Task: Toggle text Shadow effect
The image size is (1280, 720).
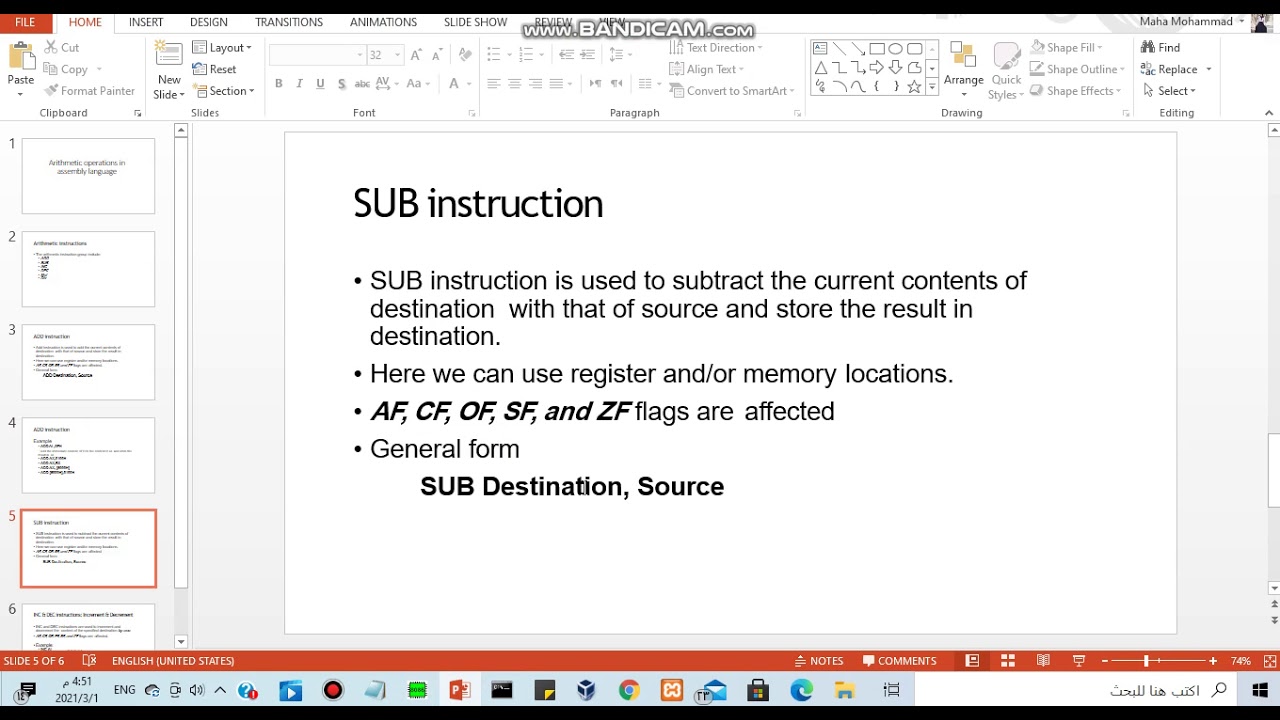Action: click(341, 84)
